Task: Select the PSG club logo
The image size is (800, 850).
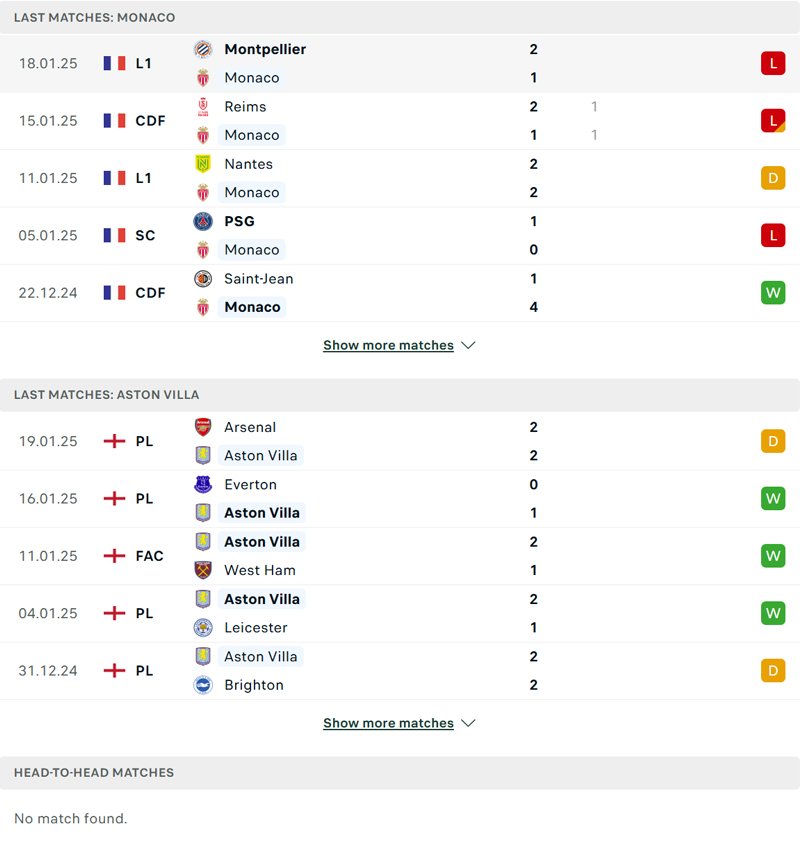Action: [204, 221]
